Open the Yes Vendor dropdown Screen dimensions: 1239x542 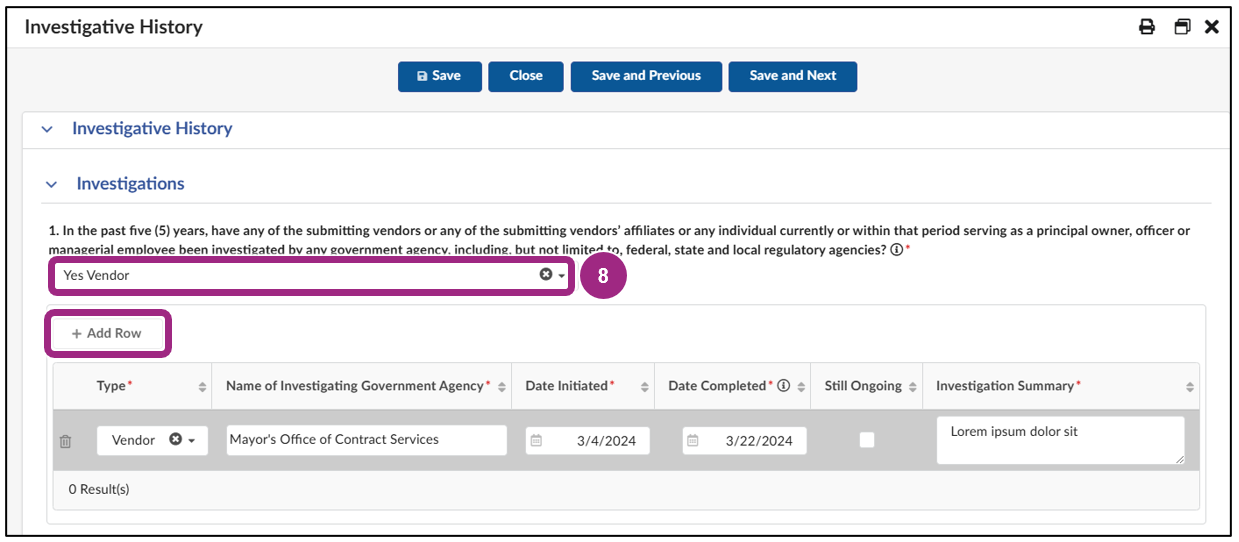(562, 276)
